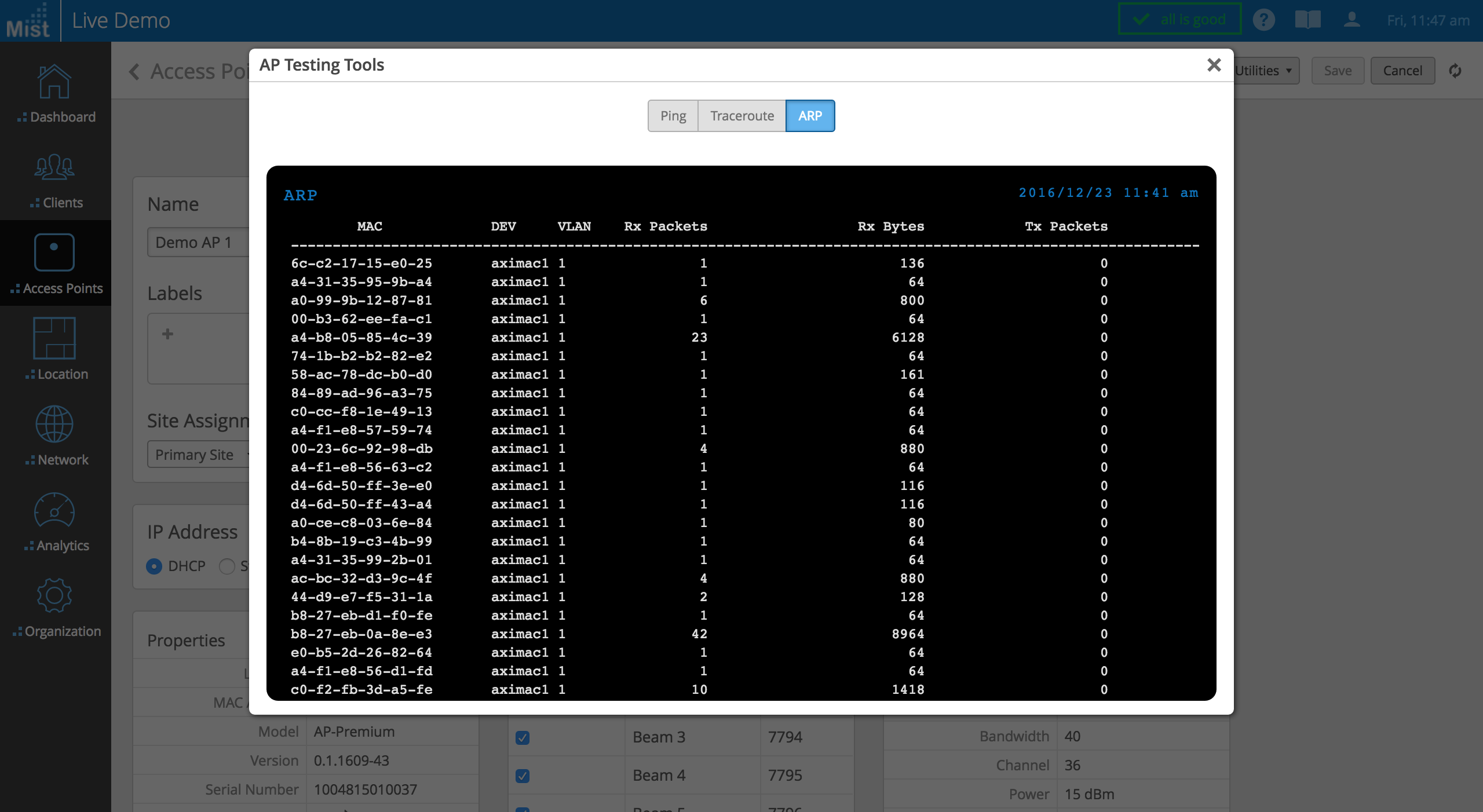Close the AP Testing Tools dialog

1214,65
